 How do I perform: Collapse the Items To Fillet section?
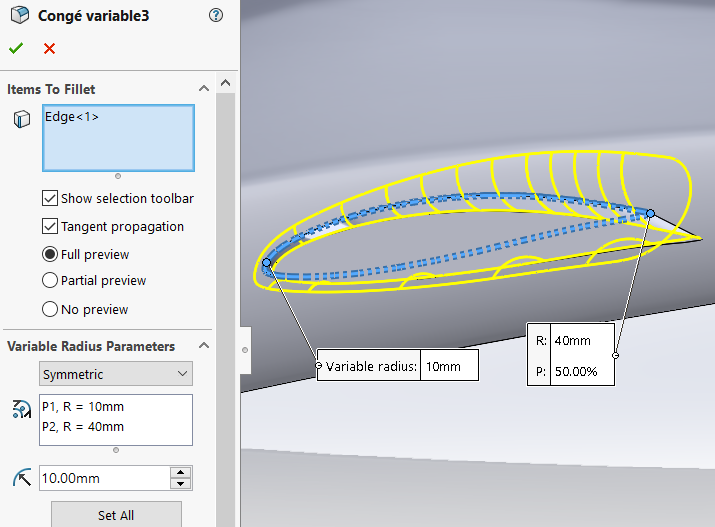coord(204,89)
